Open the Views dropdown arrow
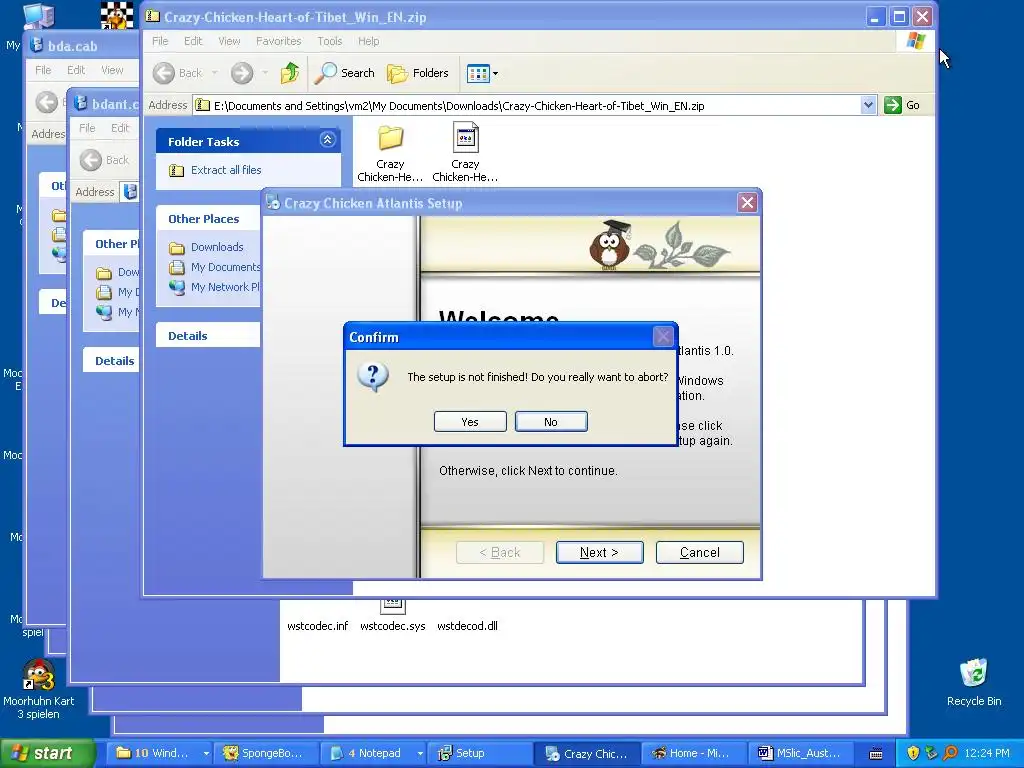This screenshot has height=768, width=1024. tap(496, 73)
